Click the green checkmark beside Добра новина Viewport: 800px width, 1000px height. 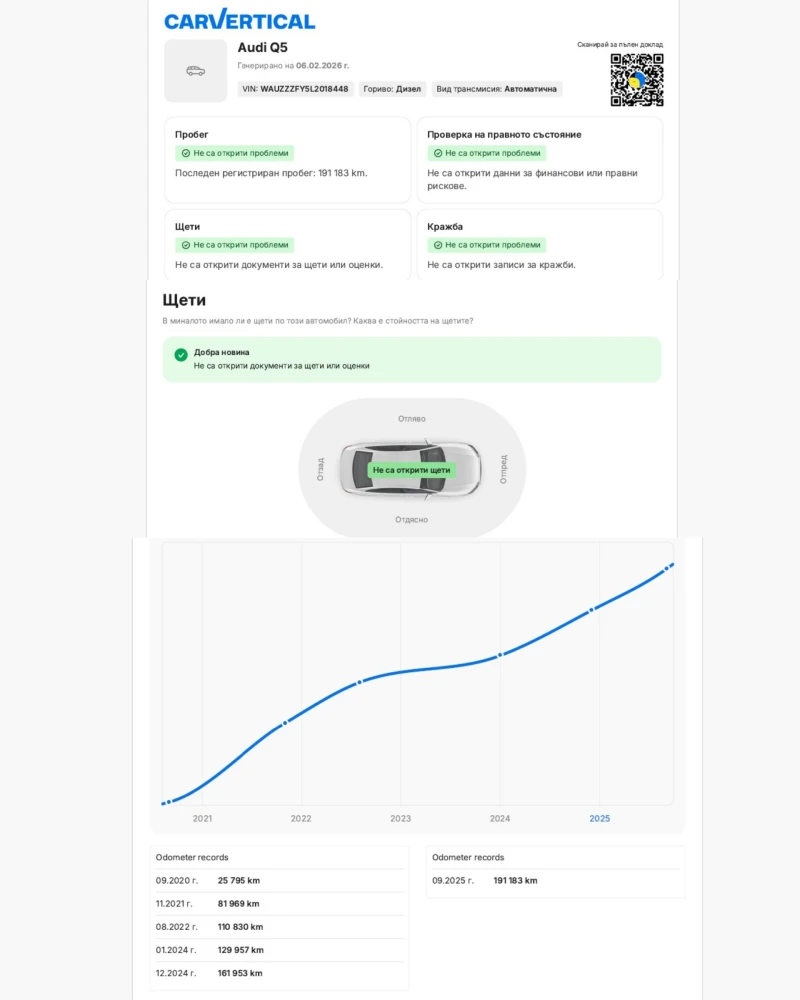tap(181, 355)
